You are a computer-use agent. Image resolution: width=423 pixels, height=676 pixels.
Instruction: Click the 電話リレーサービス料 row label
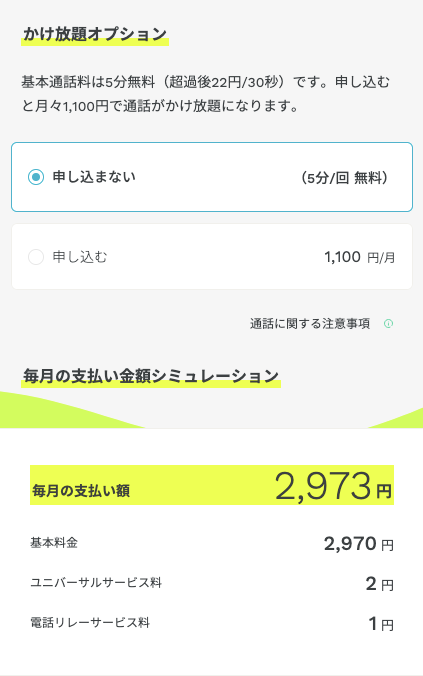pyautogui.click(x=90, y=623)
